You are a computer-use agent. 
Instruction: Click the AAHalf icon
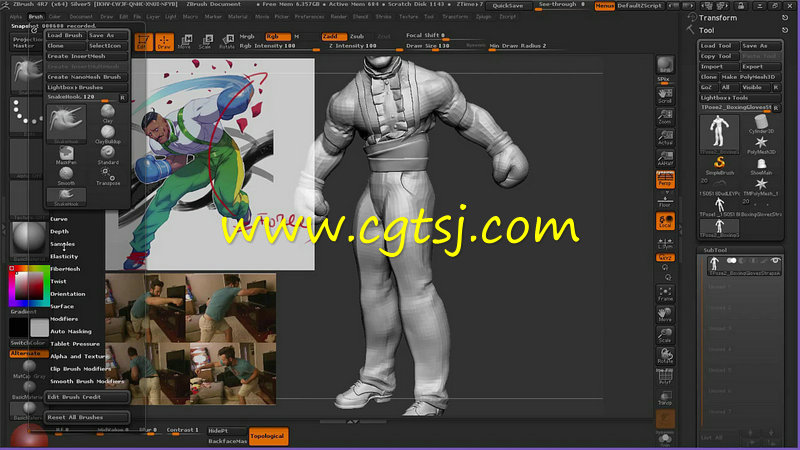click(x=665, y=158)
